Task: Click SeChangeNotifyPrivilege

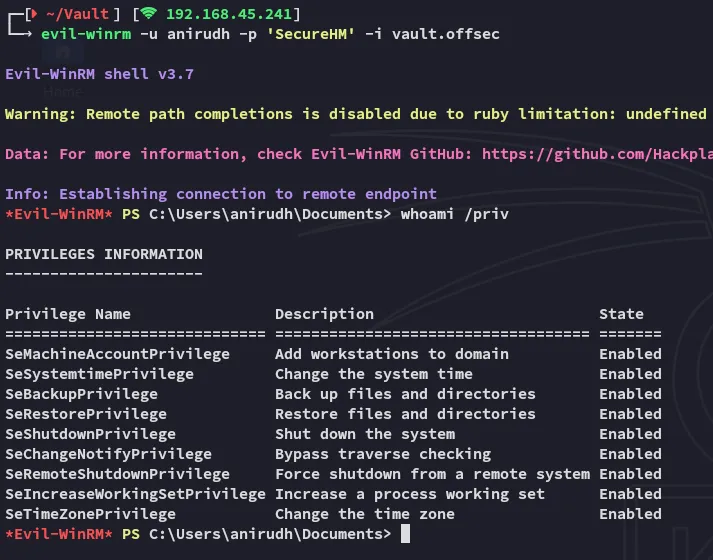Action: pos(108,454)
